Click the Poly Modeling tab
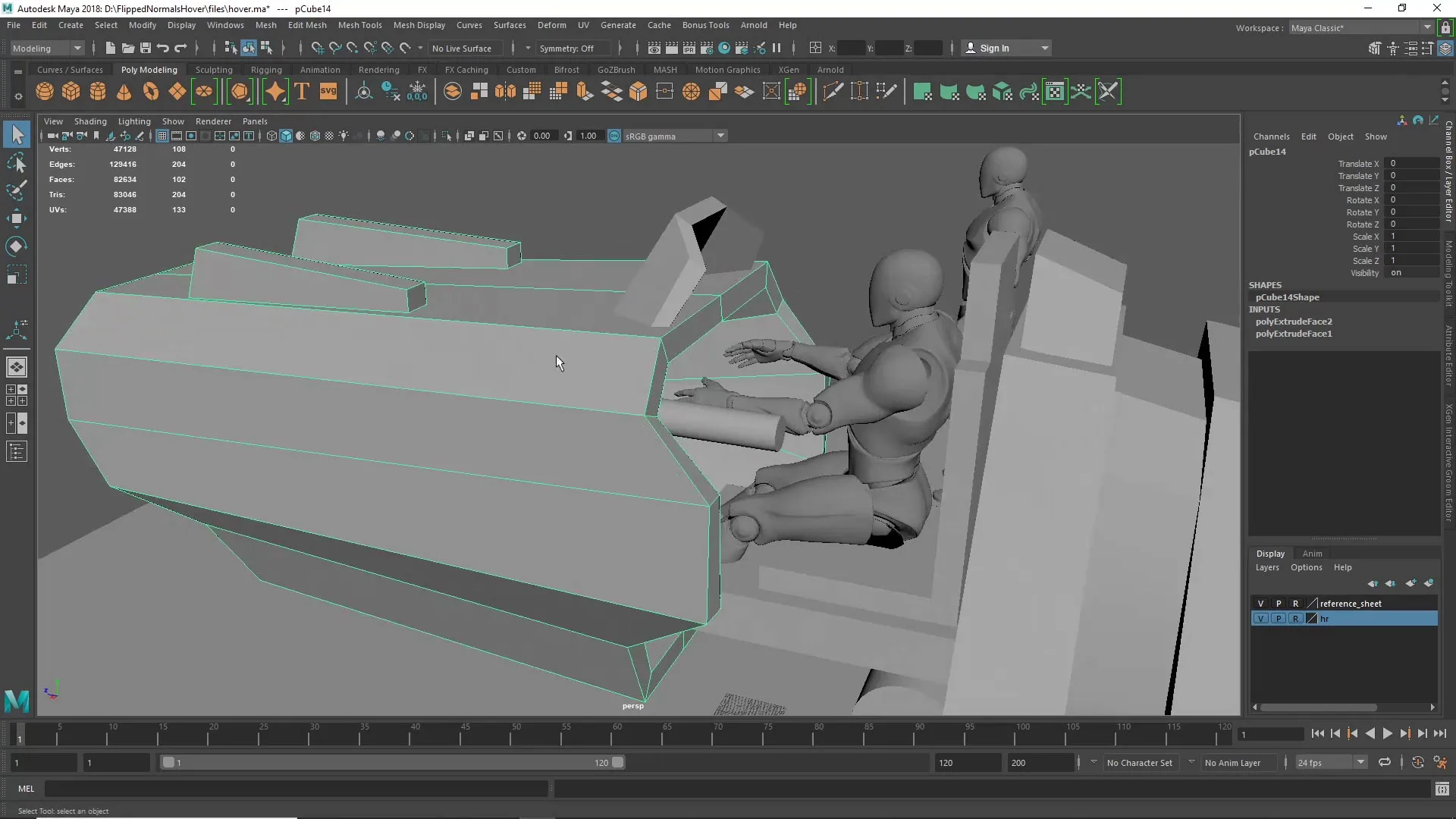This screenshot has width=1456, height=819. pyautogui.click(x=148, y=69)
